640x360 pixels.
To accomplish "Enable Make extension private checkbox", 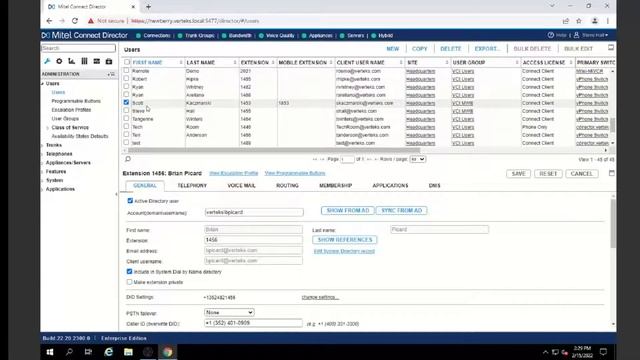I will [x=129, y=282].
